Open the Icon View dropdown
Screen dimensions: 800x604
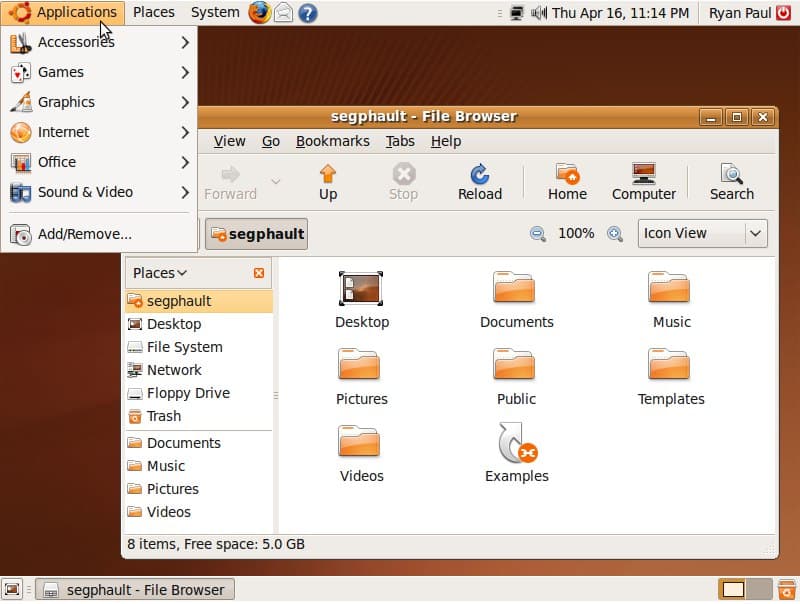(x=702, y=233)
